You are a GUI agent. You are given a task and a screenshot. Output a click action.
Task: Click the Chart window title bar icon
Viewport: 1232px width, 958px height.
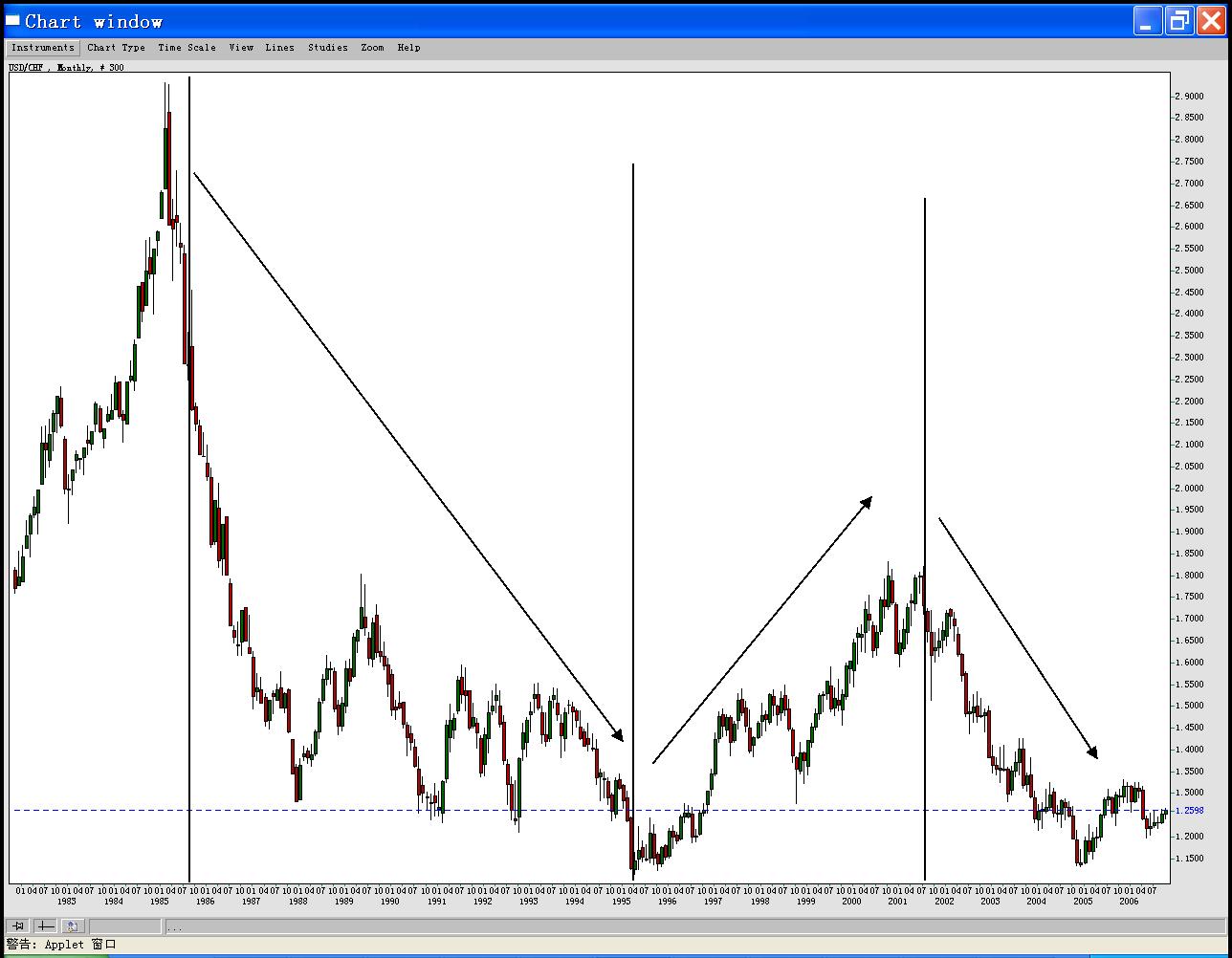click(12, 20)
